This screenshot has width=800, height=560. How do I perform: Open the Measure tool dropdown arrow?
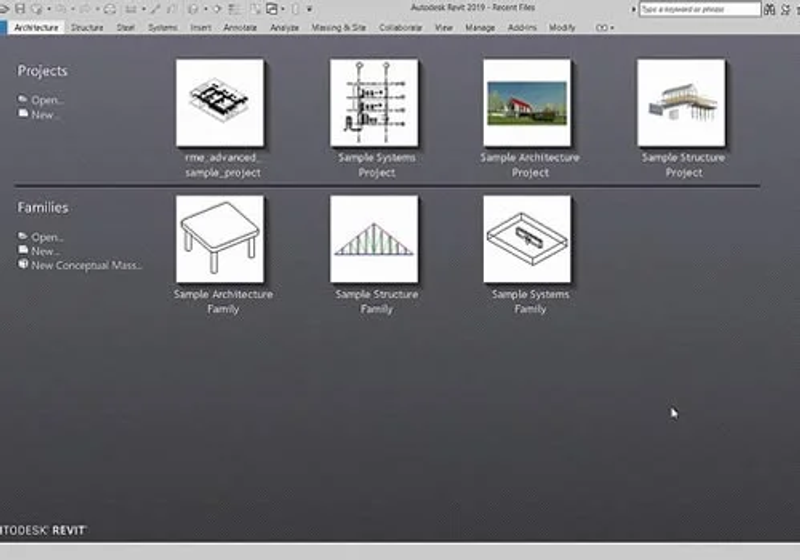(144, 9)
